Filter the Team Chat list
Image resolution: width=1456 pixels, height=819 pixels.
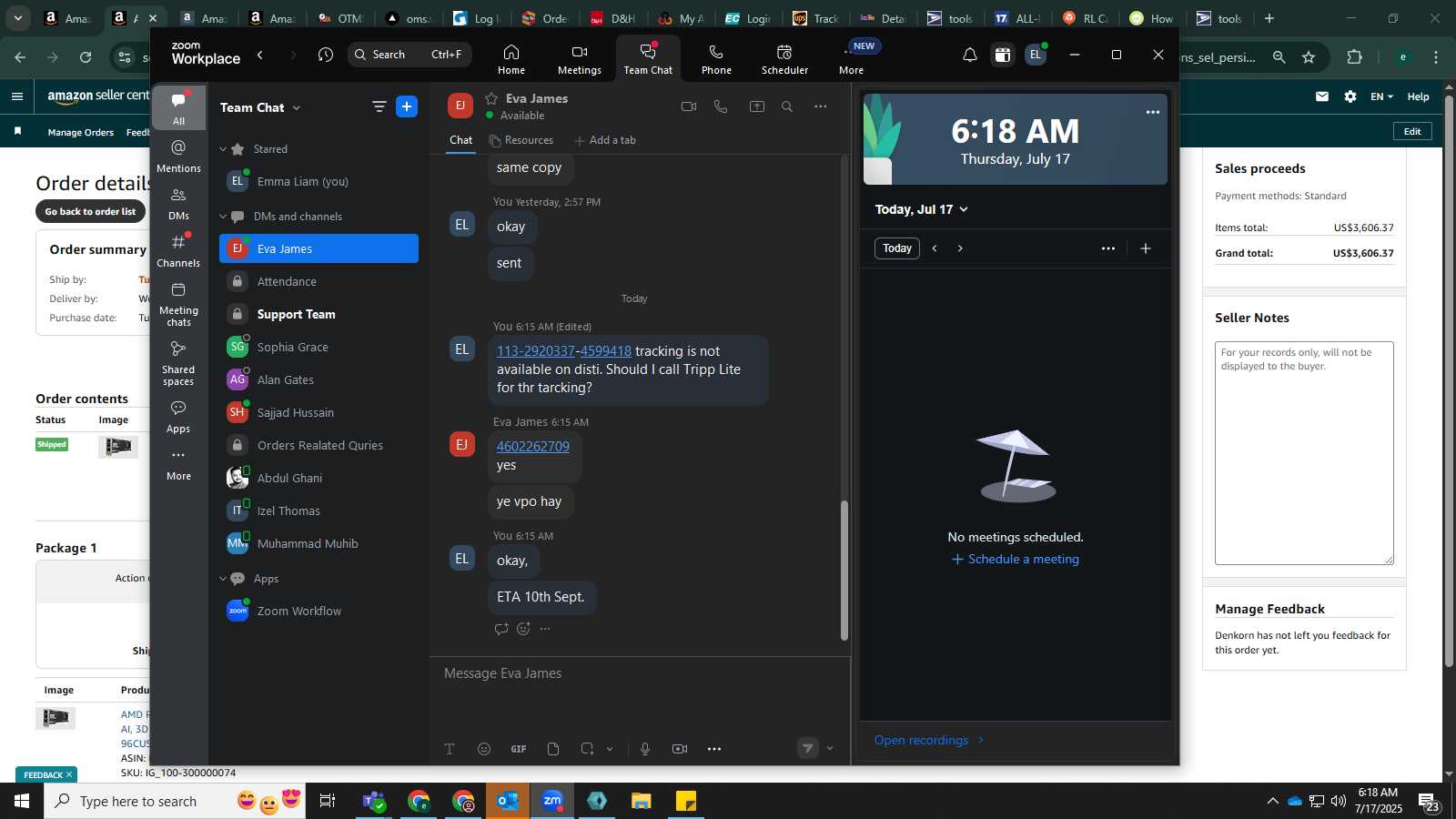click(379, 107)
